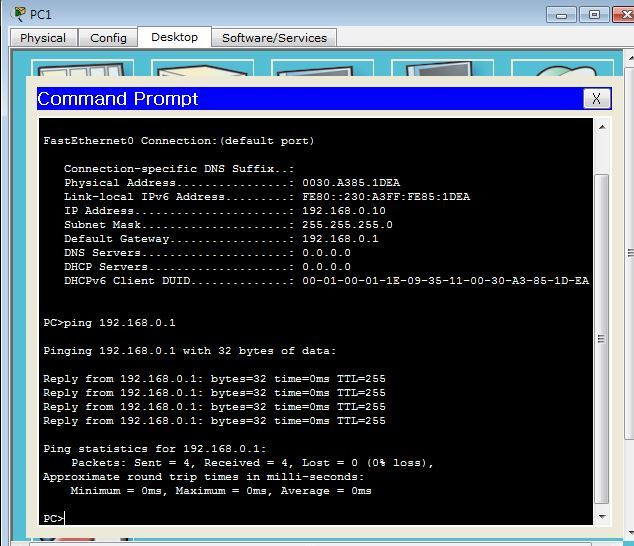The height and width of the screenshot is (546, 634).
Task: Click the 'PC>ping 192.168.0.1' command line
Action: pos(109,323)
